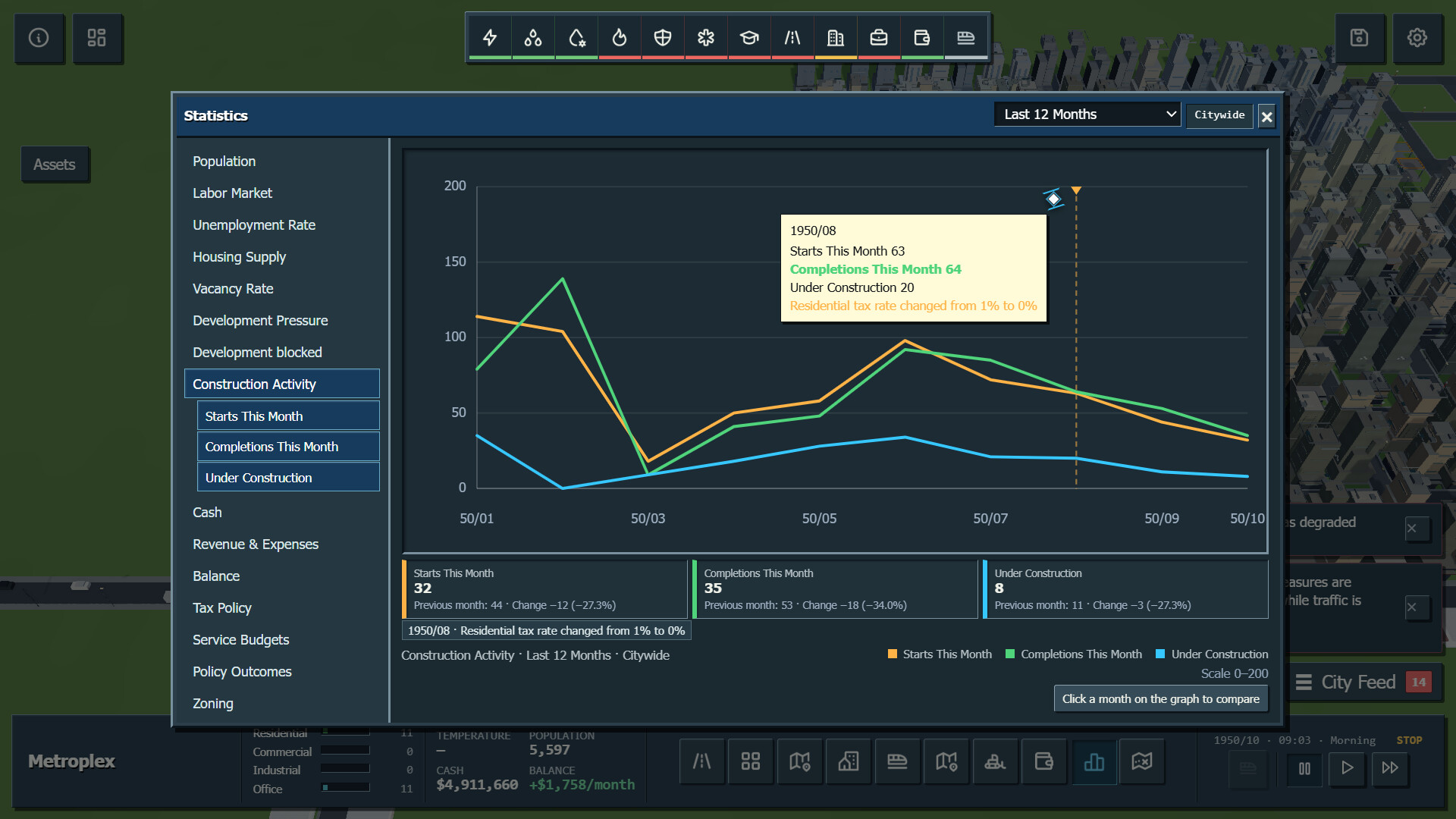Image resolution: width=1456 pixels, height=819 pixels.
Task: Open the wallet budget overlay icon
Action: (x=922, y=37)
